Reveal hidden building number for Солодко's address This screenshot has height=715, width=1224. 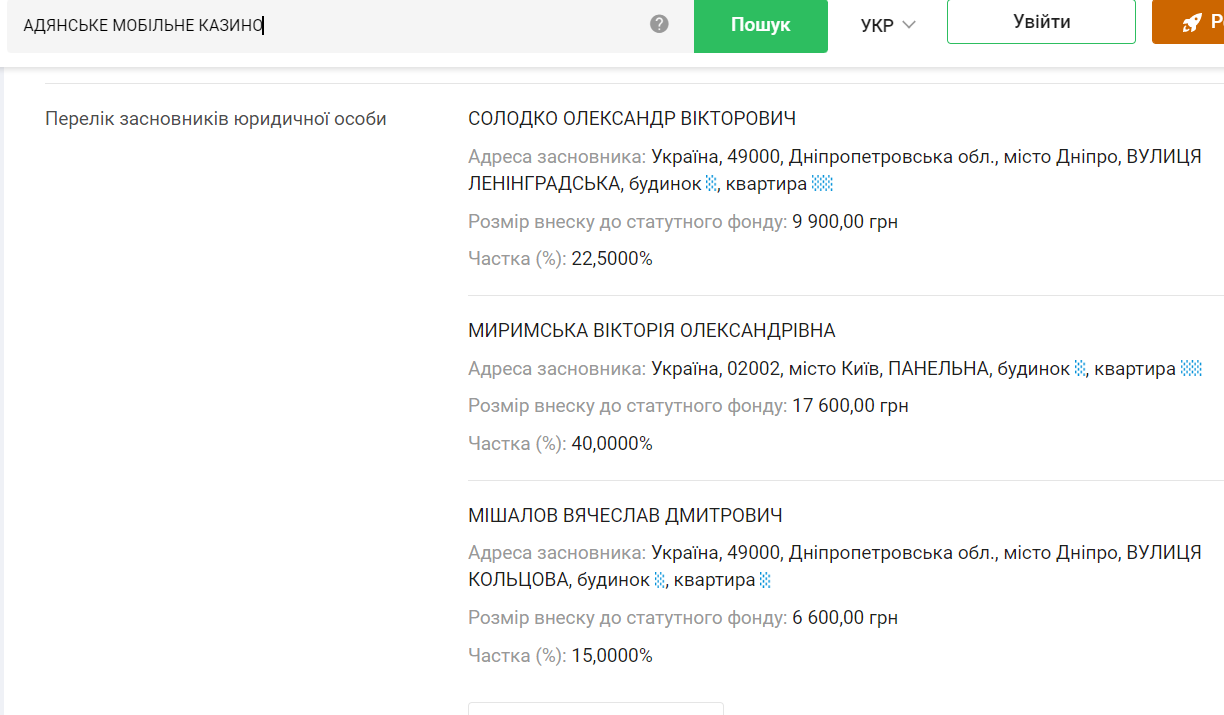coord(711,184)
